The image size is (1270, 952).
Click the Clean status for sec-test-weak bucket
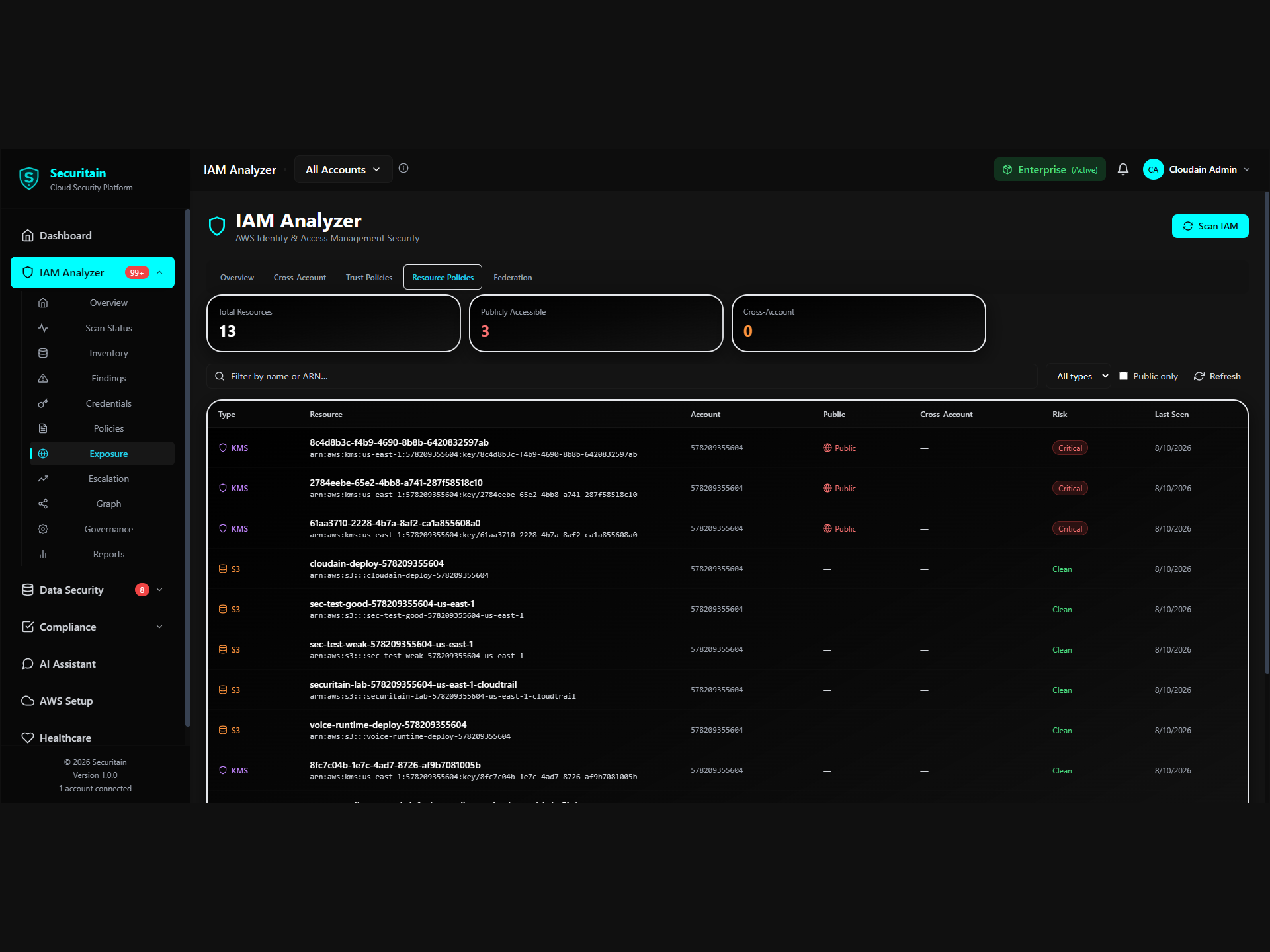(1062, 649)
